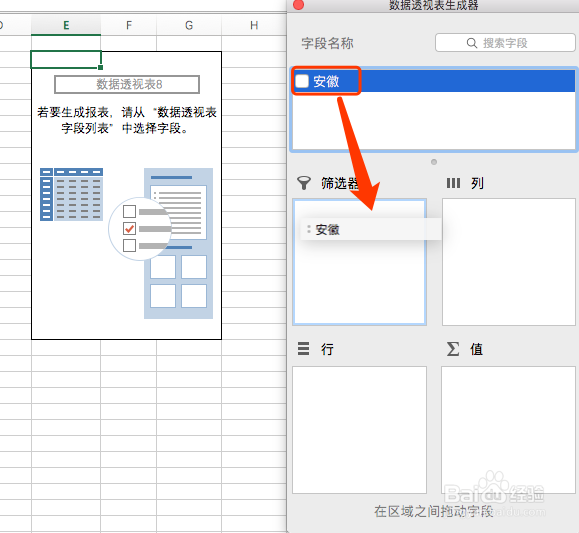Select the 安徽 item in the 筛选器 area
Screen dimensions: 579x533
point(371,229)
